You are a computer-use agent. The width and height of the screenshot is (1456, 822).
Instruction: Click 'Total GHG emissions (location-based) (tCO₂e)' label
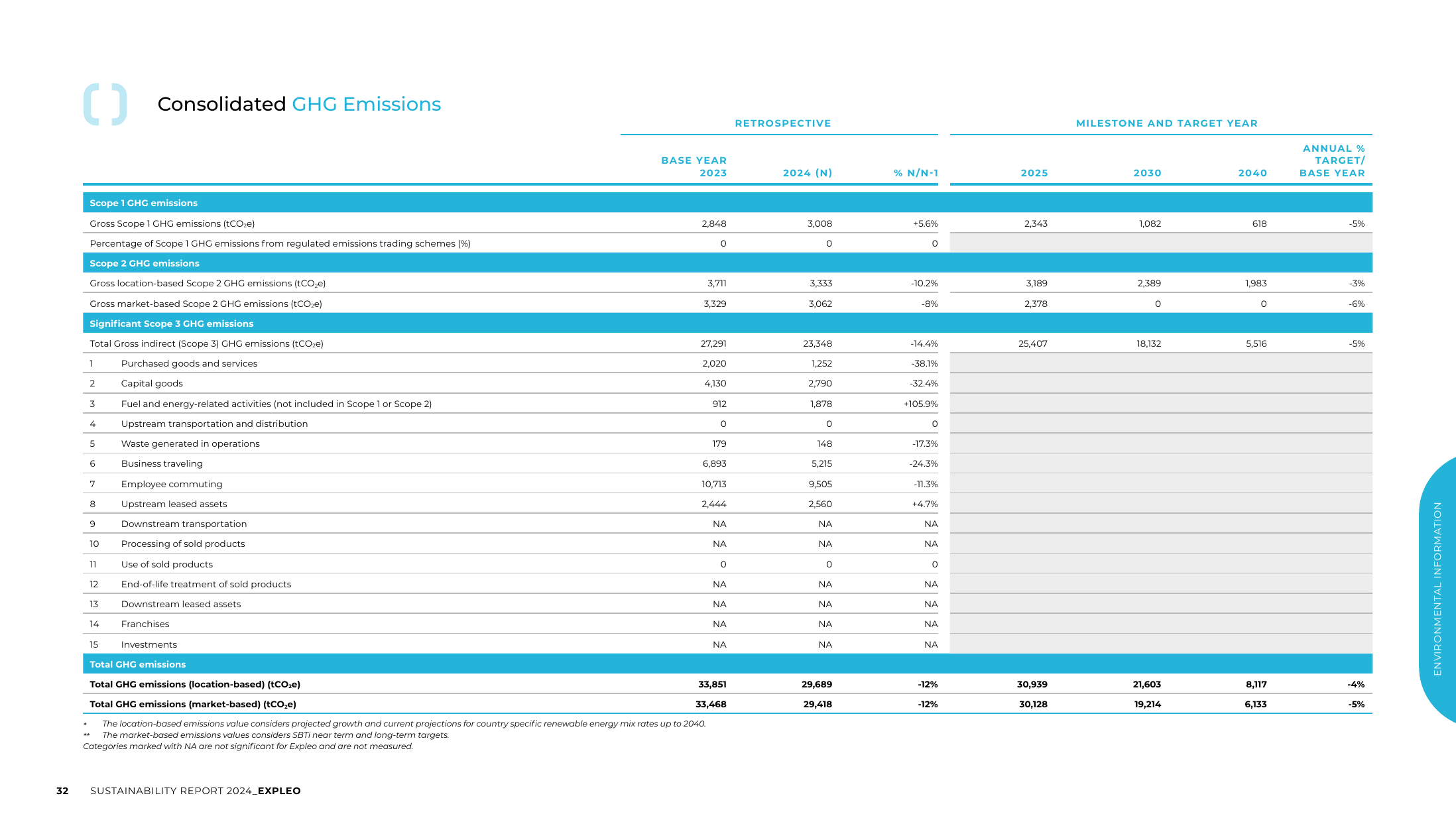(195, 685)
